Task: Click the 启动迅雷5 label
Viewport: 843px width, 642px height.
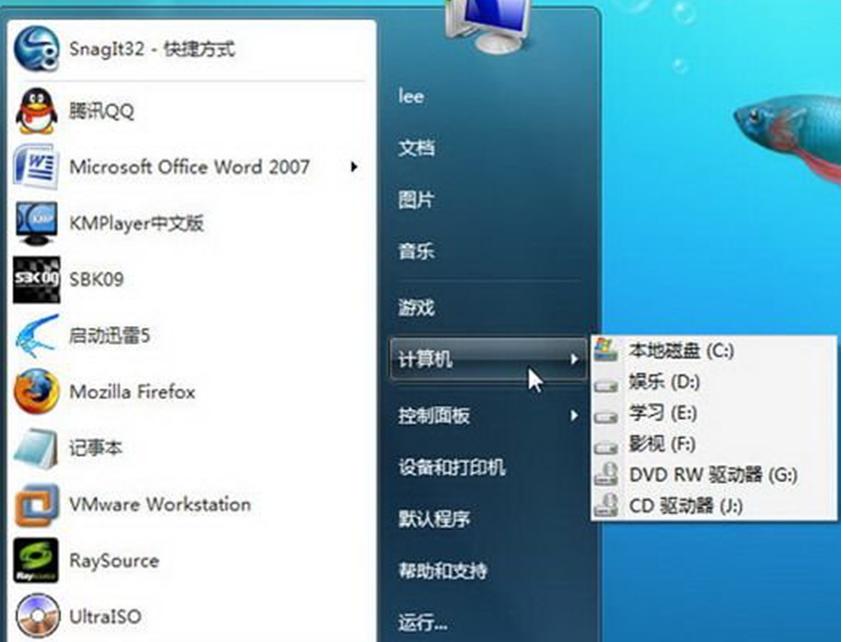Action: pyautogui.click(x=110, y=336)
